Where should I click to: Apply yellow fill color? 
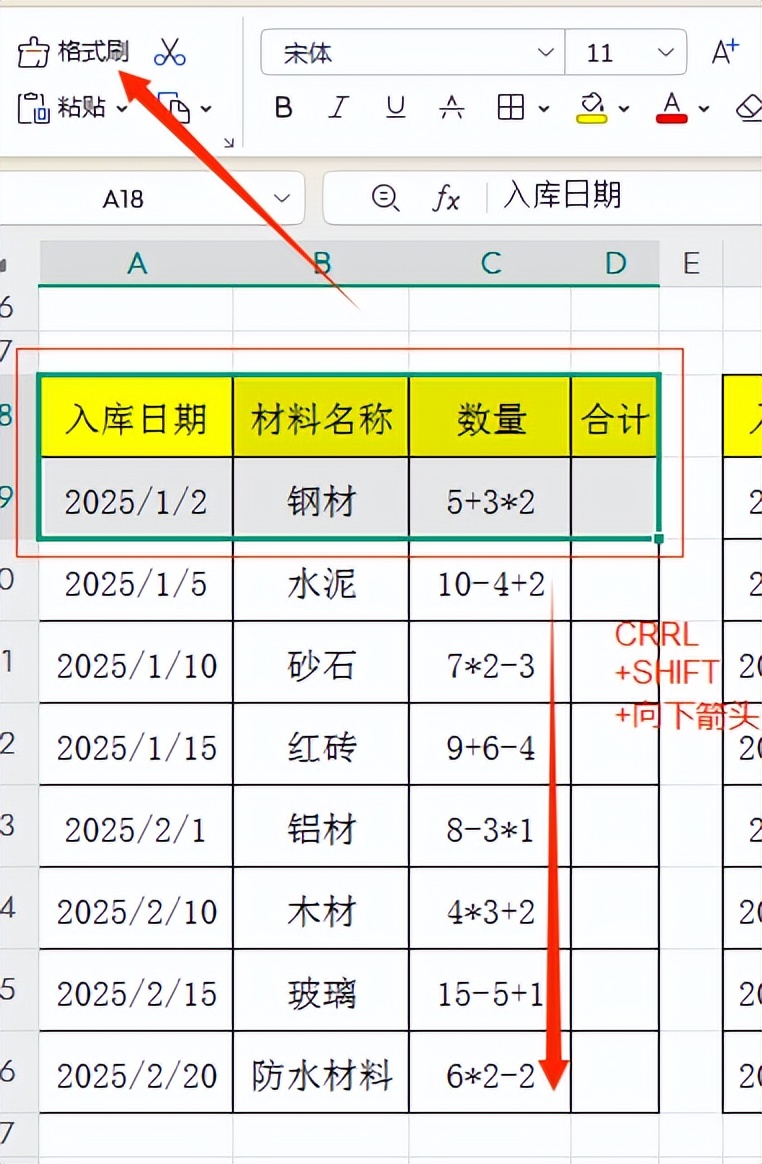(x=592, y=108)
